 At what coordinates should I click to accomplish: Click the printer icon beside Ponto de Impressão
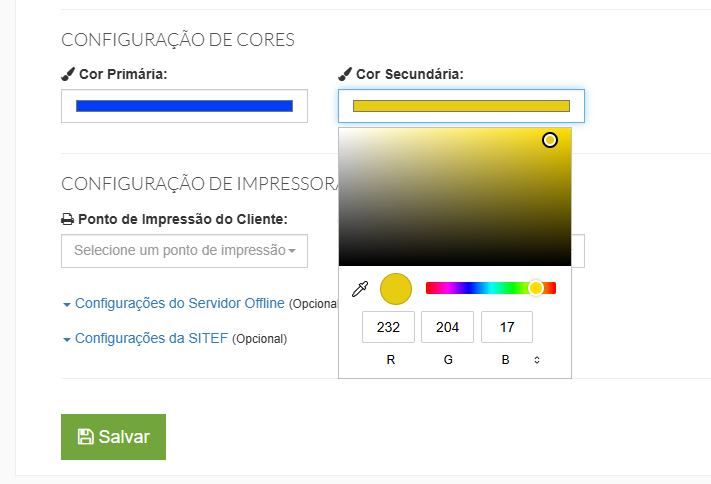pos(68,220)
